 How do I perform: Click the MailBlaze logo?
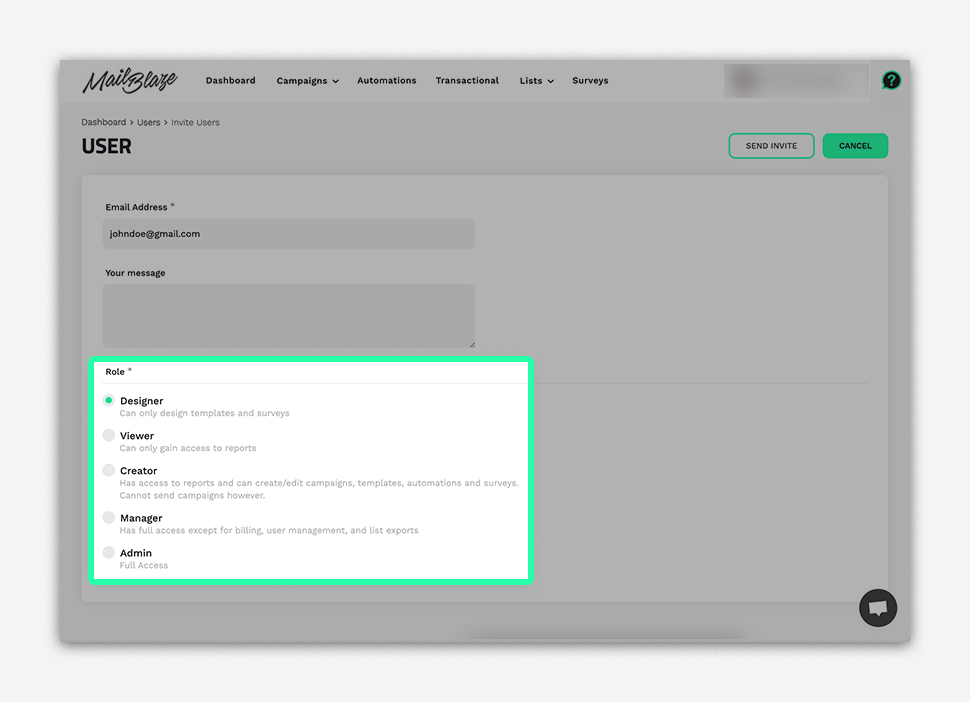(x=129, y=81)
